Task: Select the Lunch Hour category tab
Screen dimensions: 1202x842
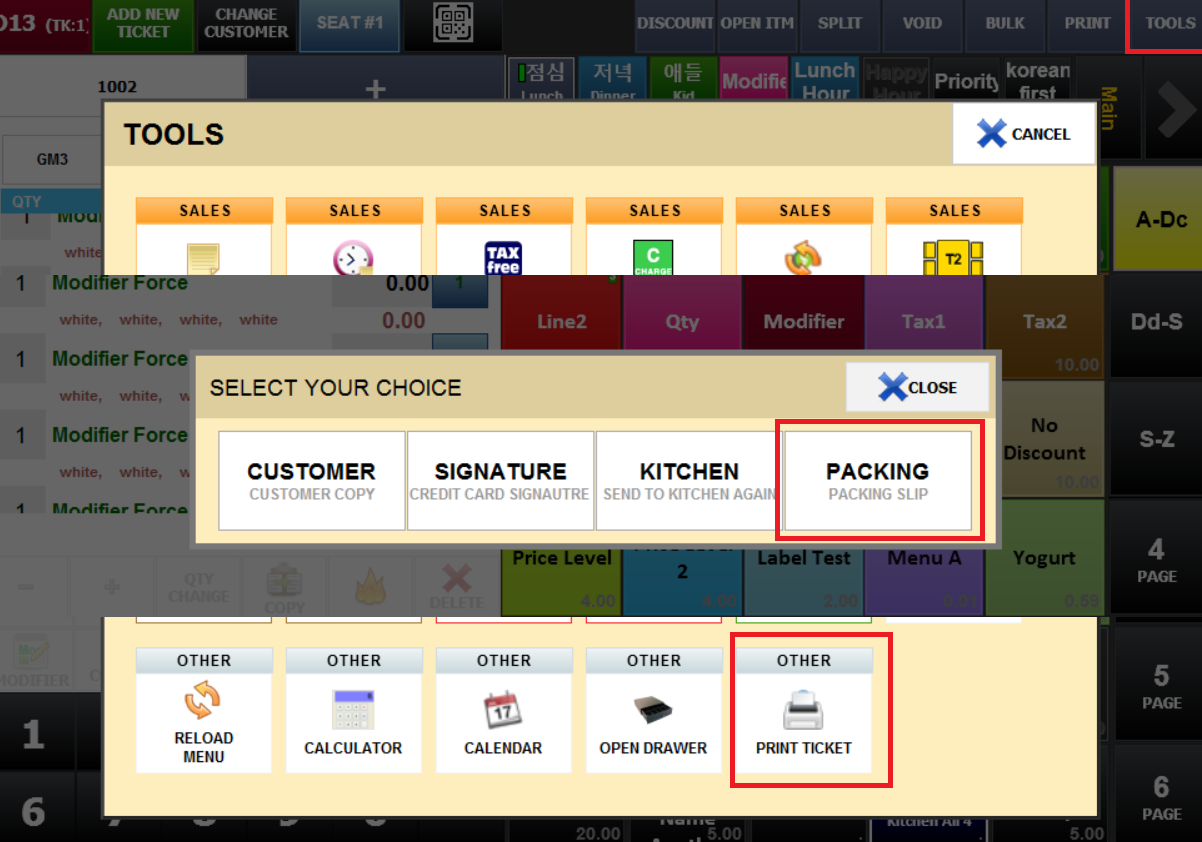Action: click(825, 78)
